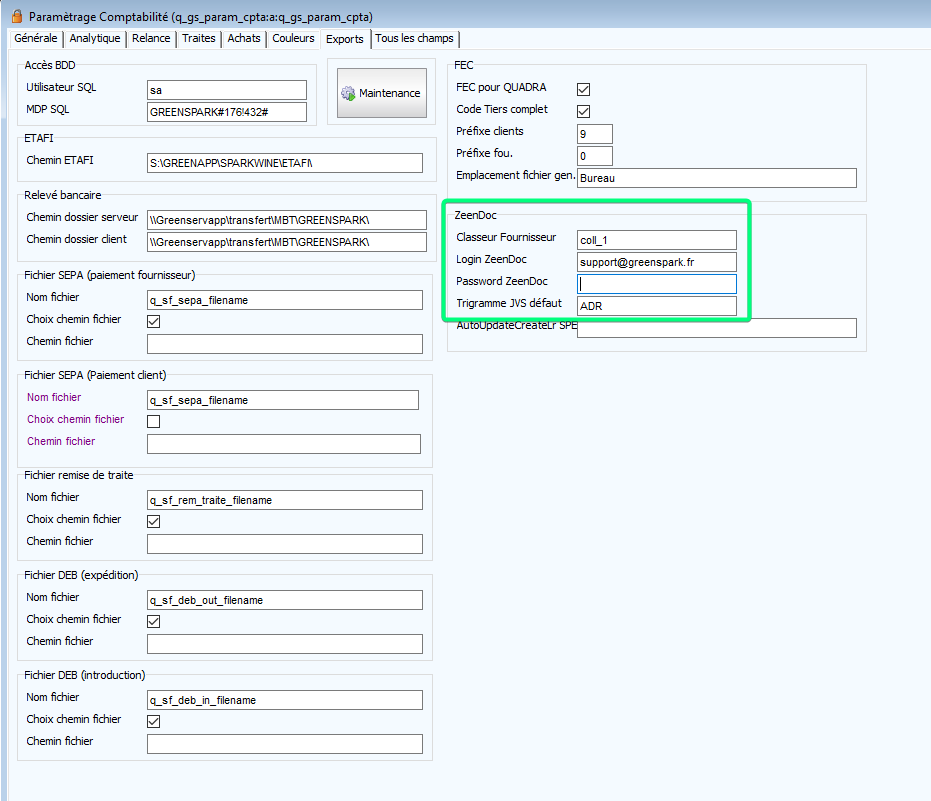Switch to the Couleurs tab
The height and width of the screenshot is (801, 931).
[294, 39]
